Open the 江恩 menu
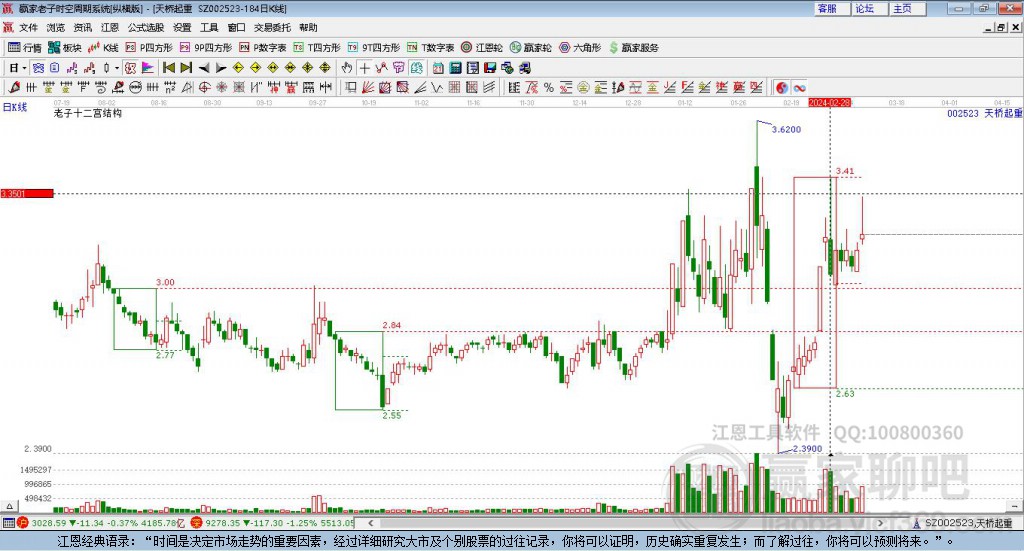The height and width of the screenshot is (551, 1024). [x=110, y=27]
